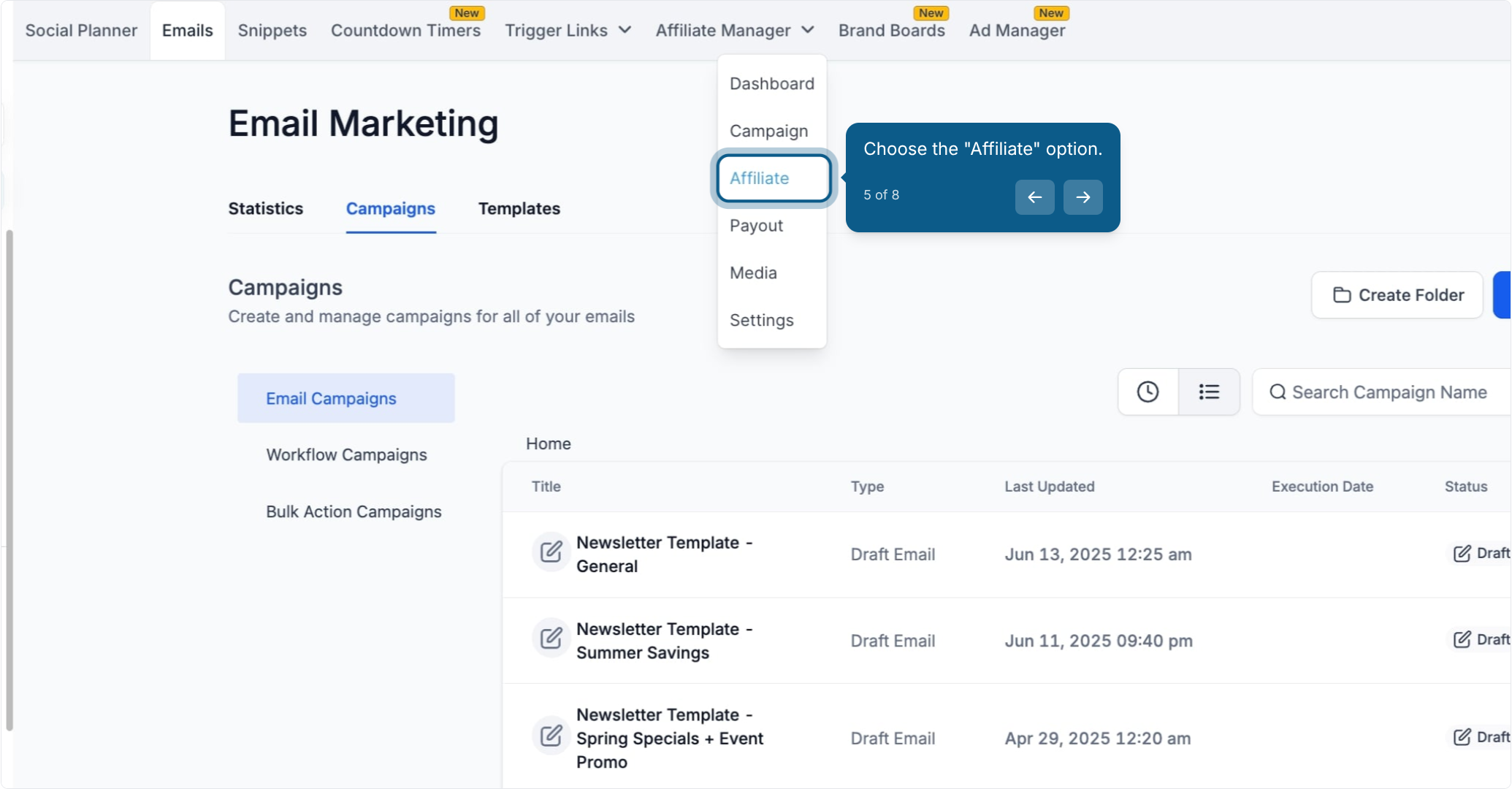This screenshot has height=789, width=1512.
Task: Switch to the Statistics tab
Action: tap(265, 209)
